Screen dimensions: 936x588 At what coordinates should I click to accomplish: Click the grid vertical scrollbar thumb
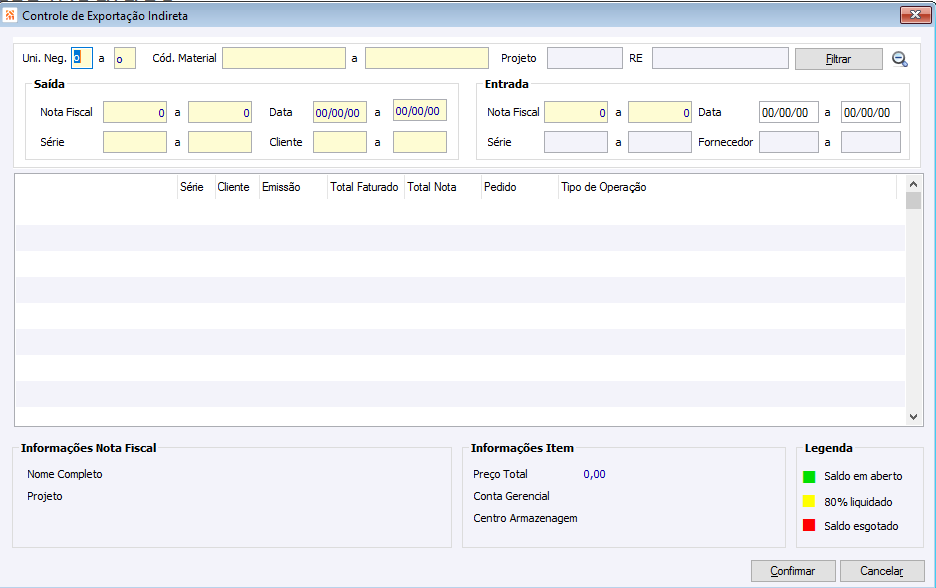[913, 201]
